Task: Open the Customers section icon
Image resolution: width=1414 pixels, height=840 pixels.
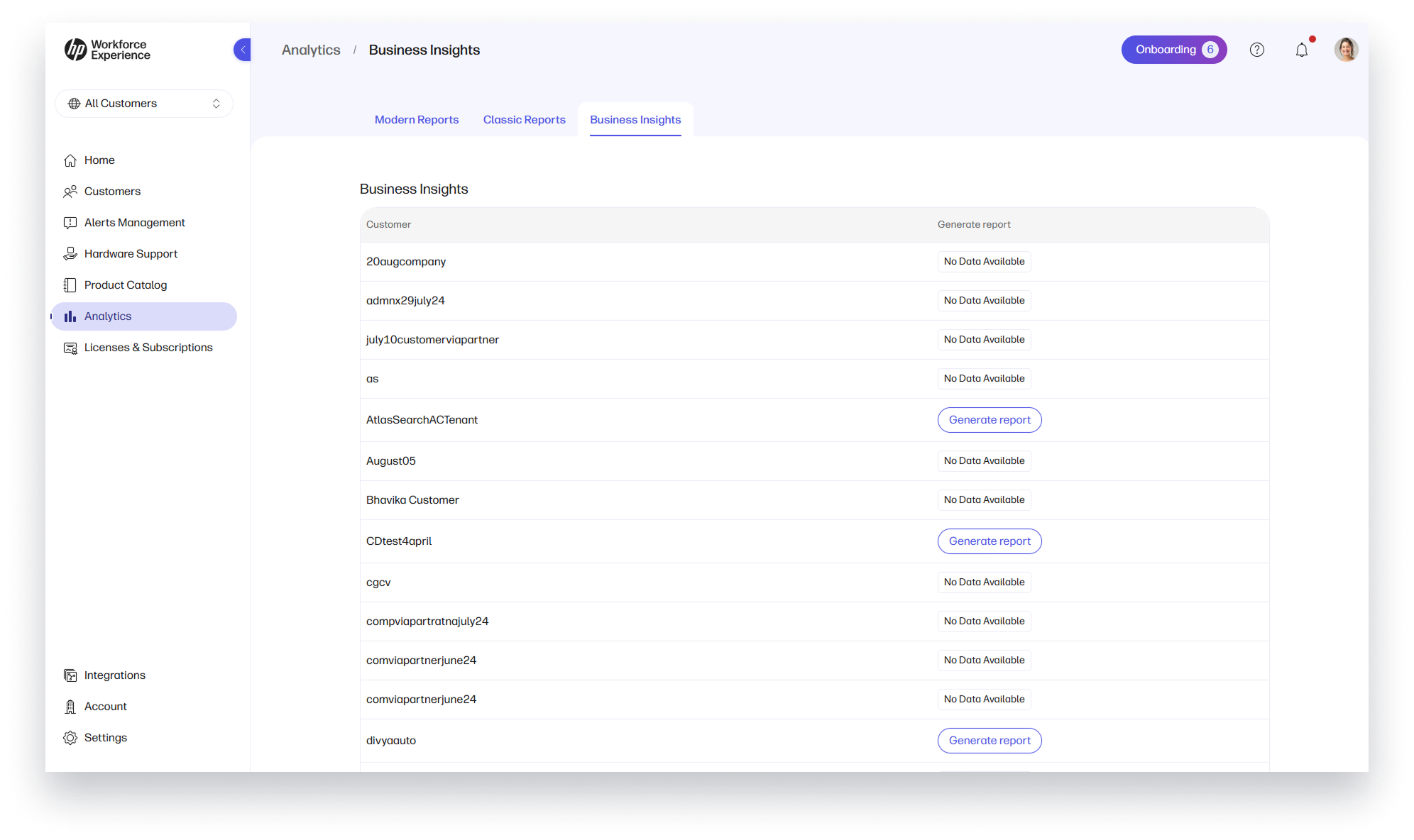Action: (x=71, y=191)
